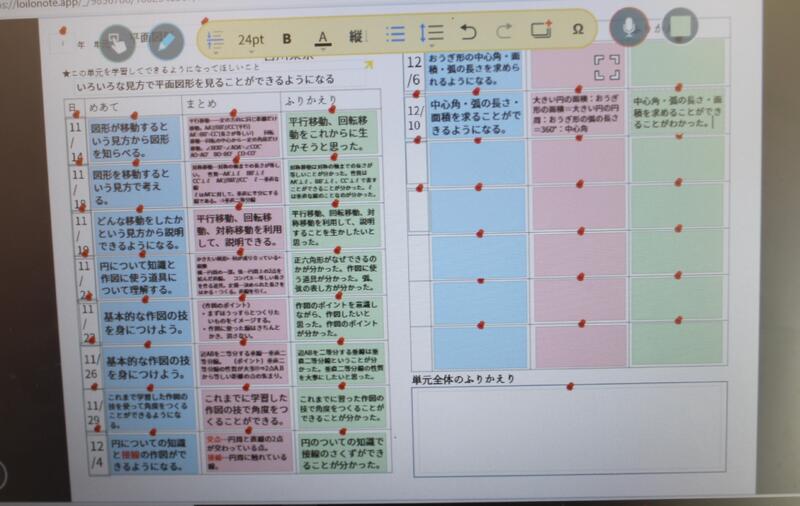Click the 単元全体のふりかえり text box
This screenshot has width=800, height=506.
pos(568,427)
